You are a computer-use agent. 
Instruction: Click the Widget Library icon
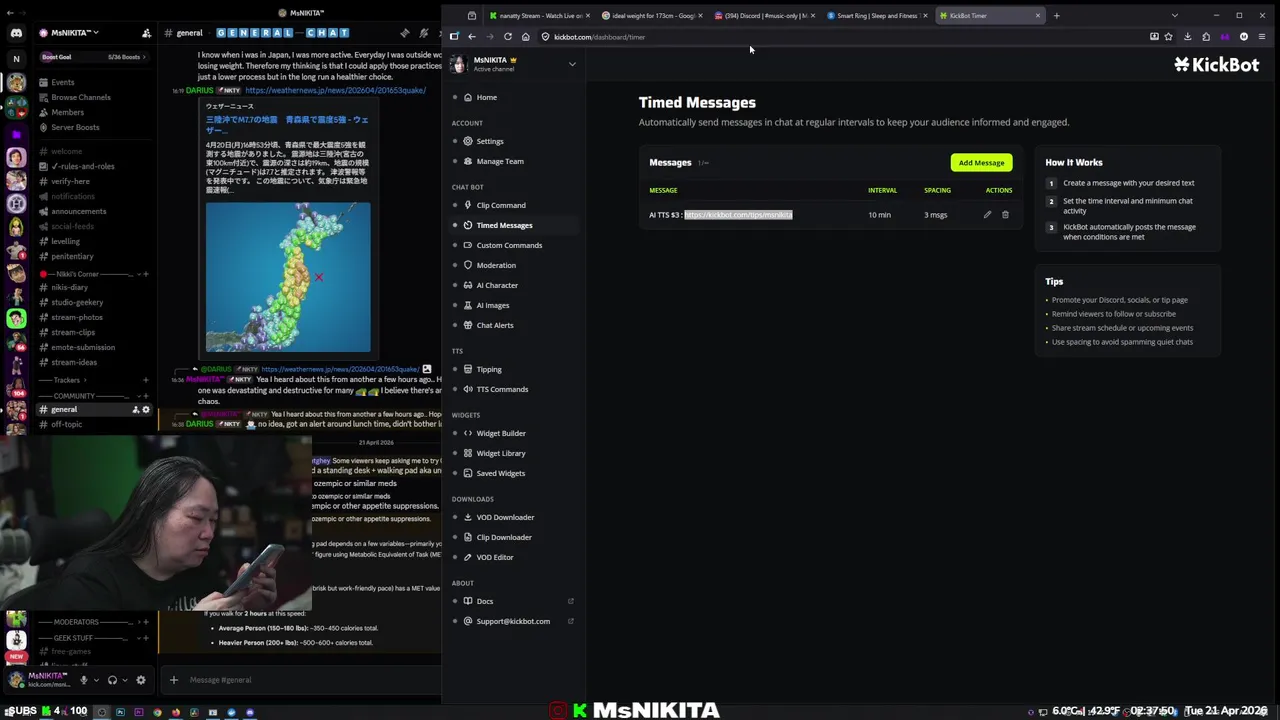click(x=467, y=453)
